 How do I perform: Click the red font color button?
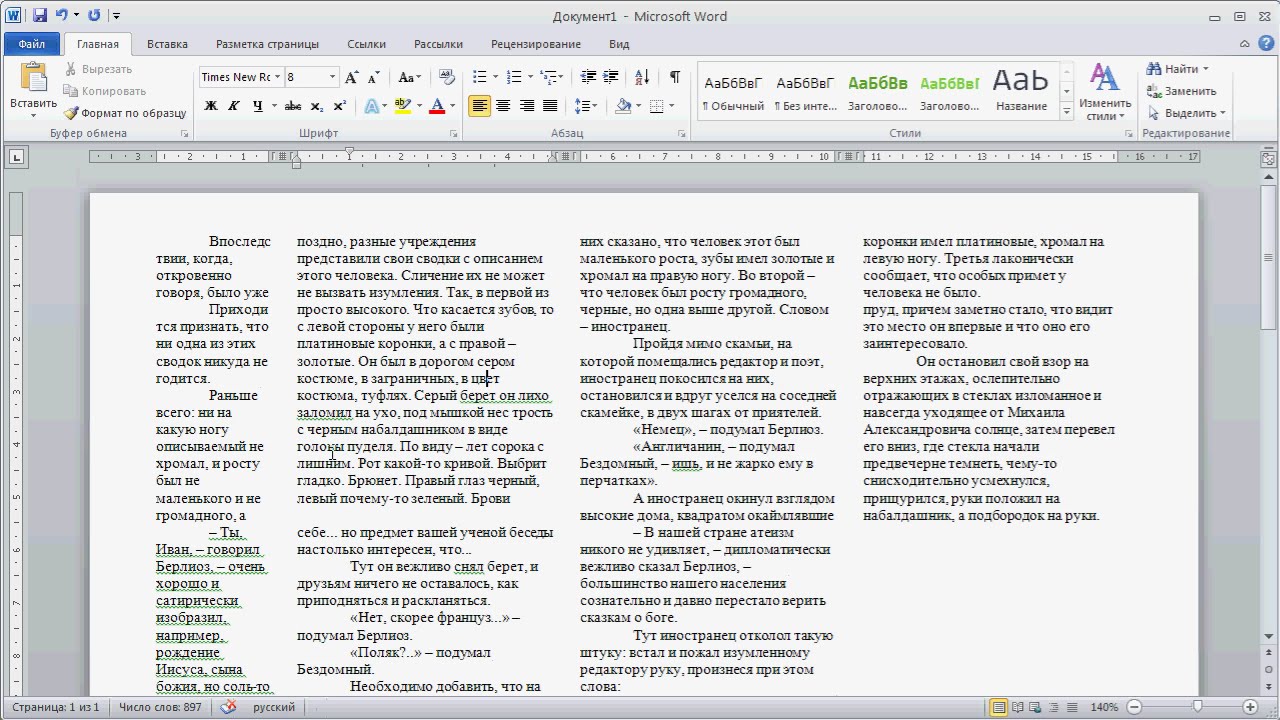[436, 106]
